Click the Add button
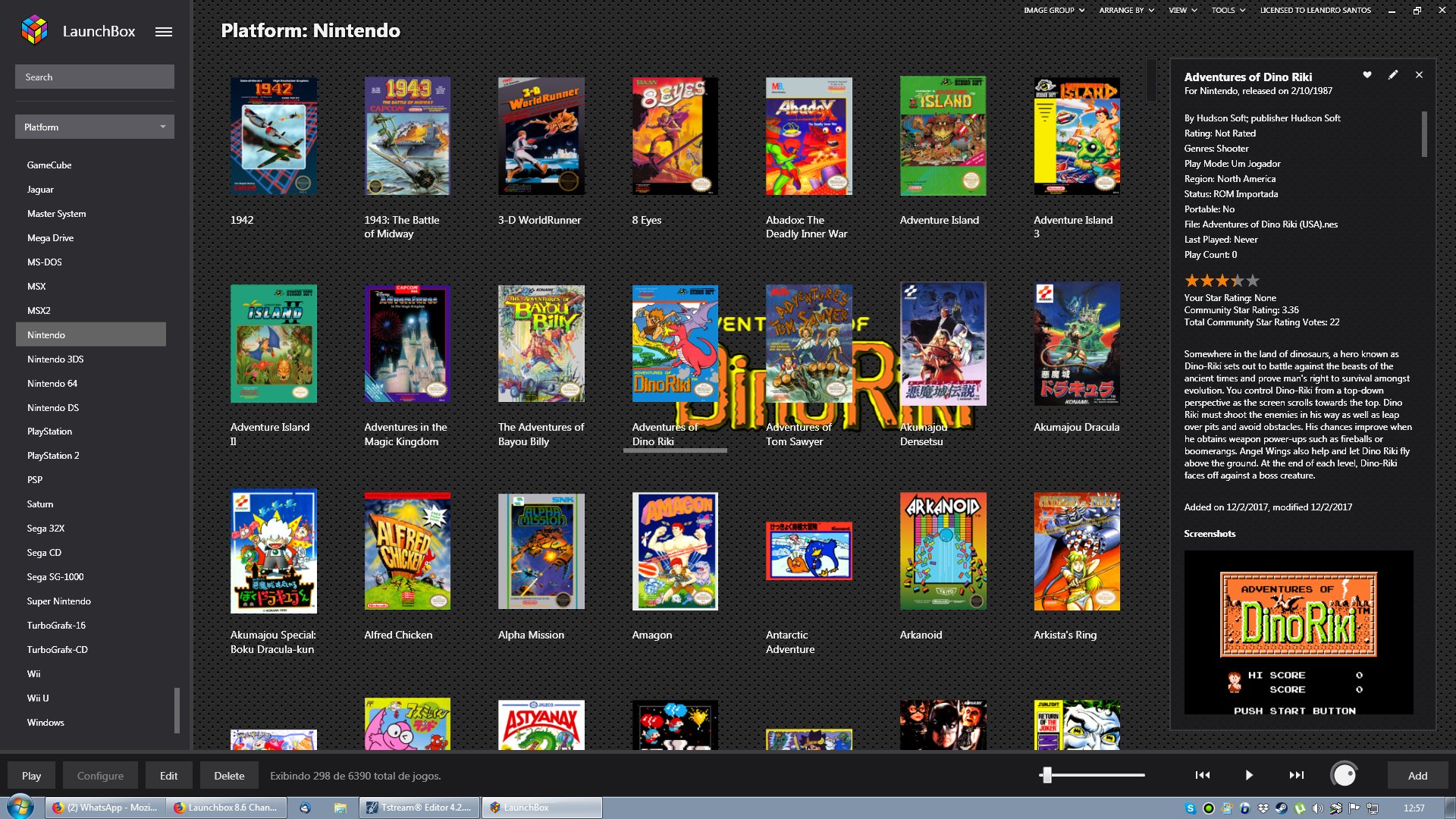The height and width of the screenshot is (819, 1456). (1417, 776)
